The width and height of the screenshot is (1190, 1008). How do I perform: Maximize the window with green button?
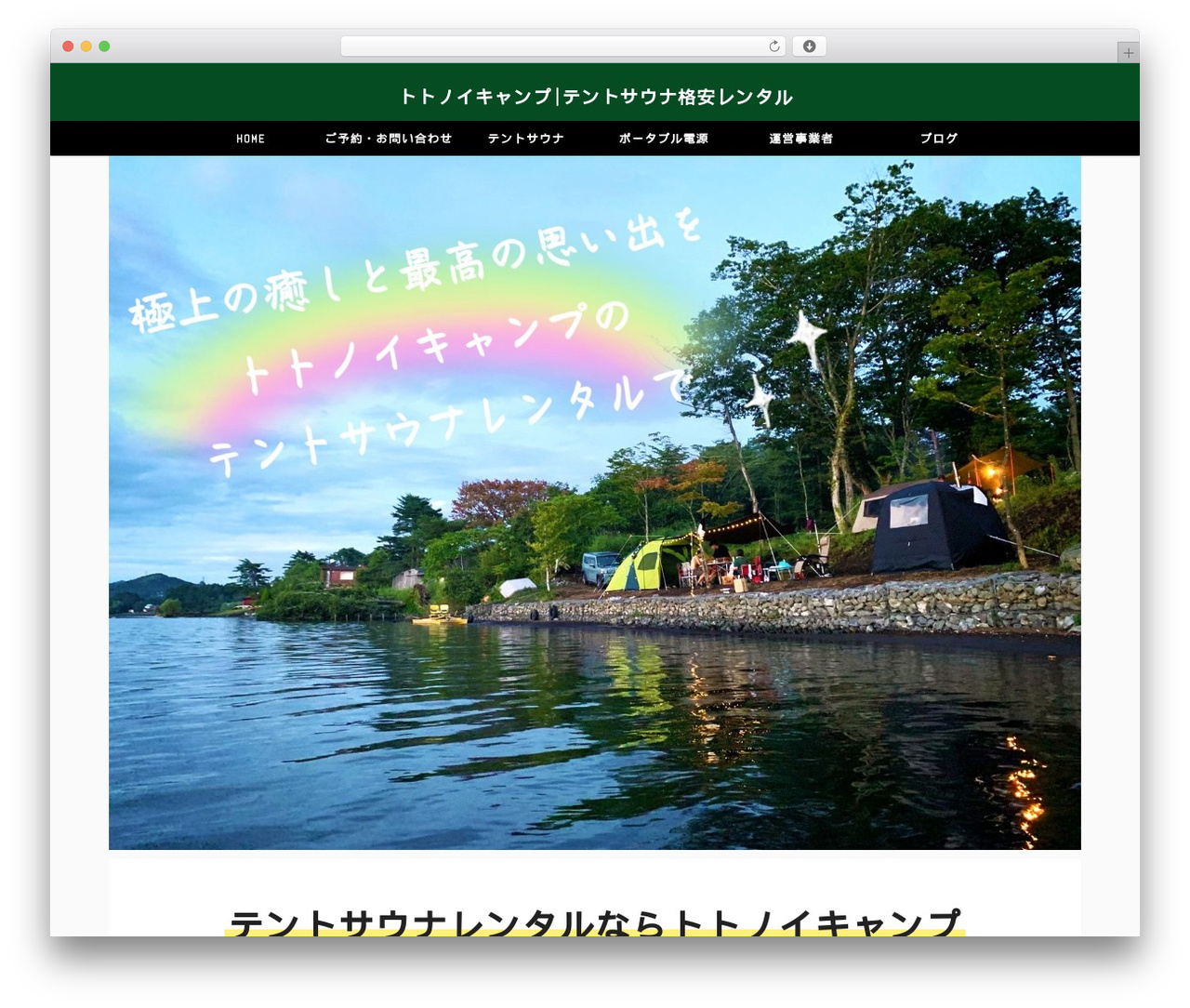[x=104, y=46]
